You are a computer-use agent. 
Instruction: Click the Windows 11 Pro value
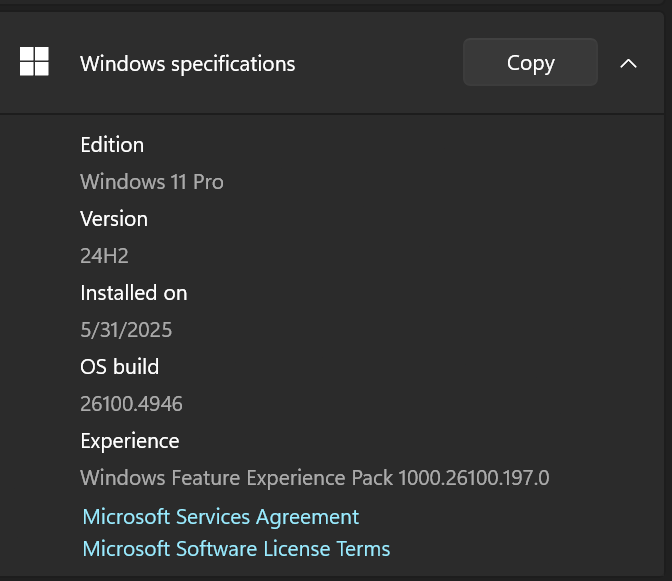pyautogui.click(x=152, y=182)
